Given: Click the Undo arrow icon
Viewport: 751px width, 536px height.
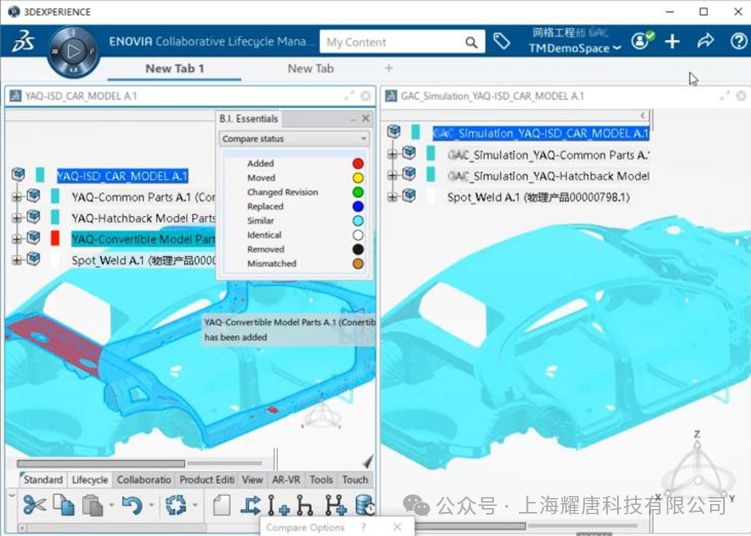Looking at the screenshot, I should (132, 505).
